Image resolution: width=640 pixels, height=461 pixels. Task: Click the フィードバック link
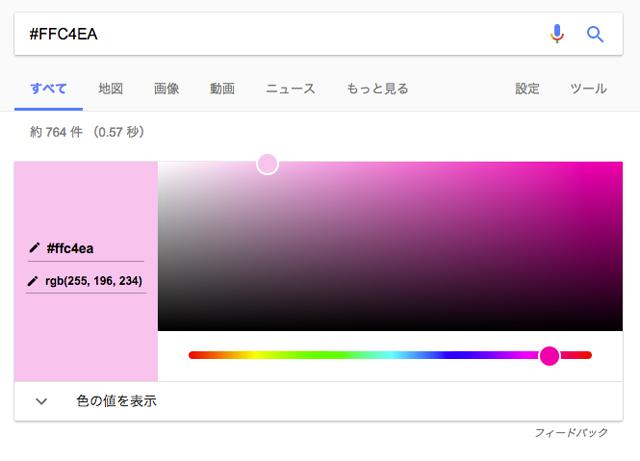(x=571, y=432)
